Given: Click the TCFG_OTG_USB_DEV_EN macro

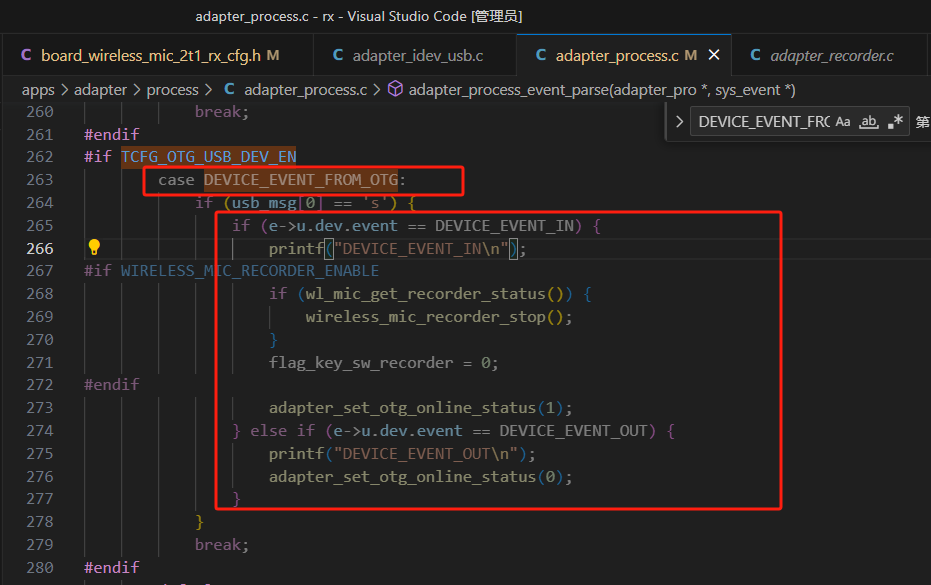Looking at the screenshot, I should 208,157.
